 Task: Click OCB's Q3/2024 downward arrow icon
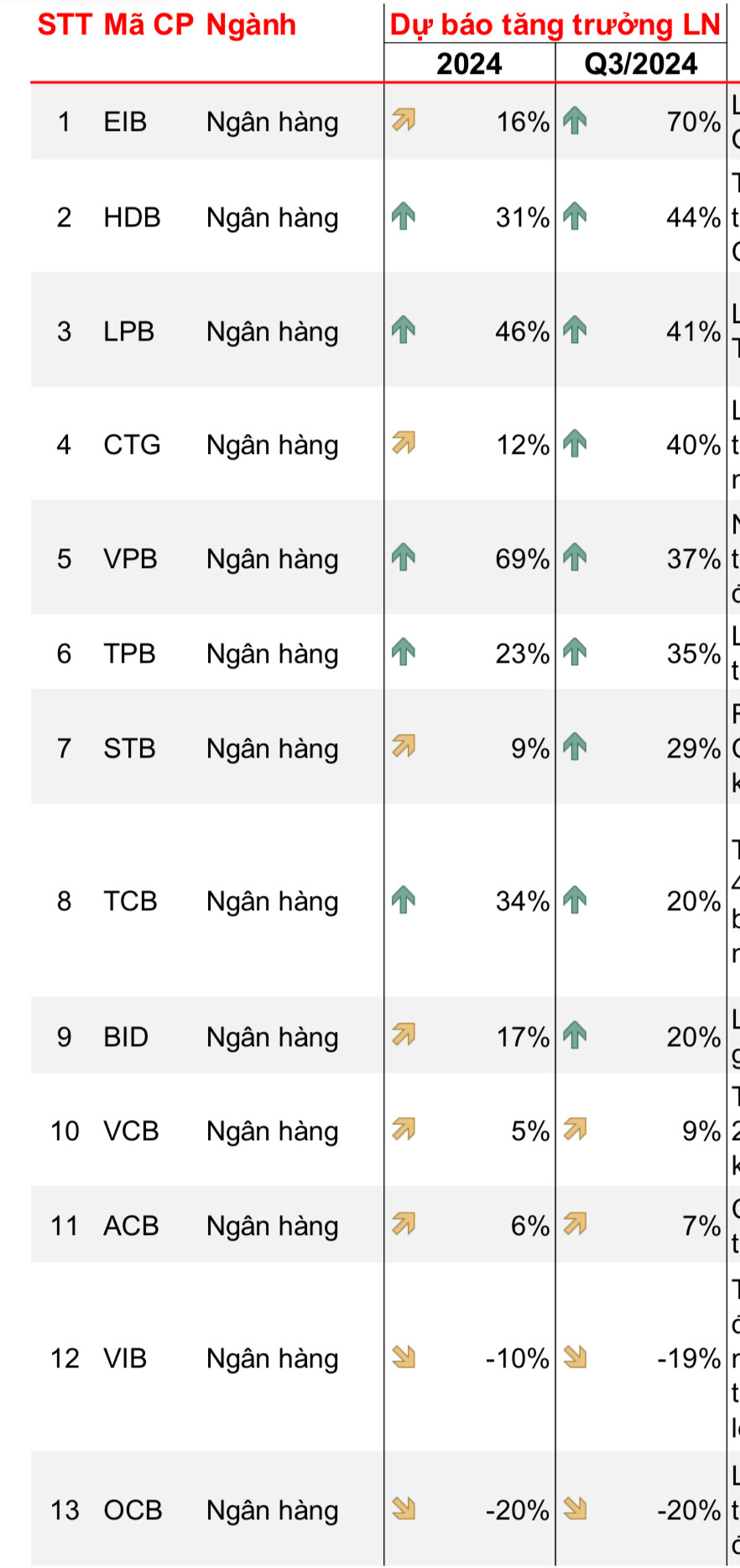[575, 1508]
